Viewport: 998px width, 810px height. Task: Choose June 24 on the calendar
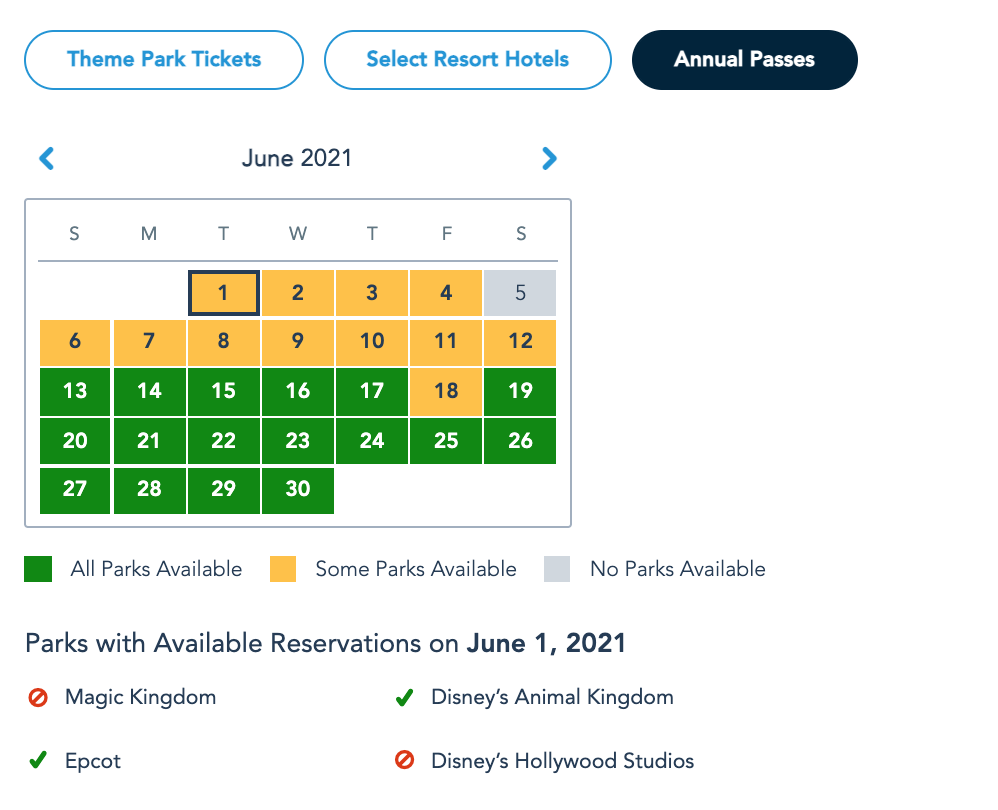pyautogui.click(x=372, y=440)
